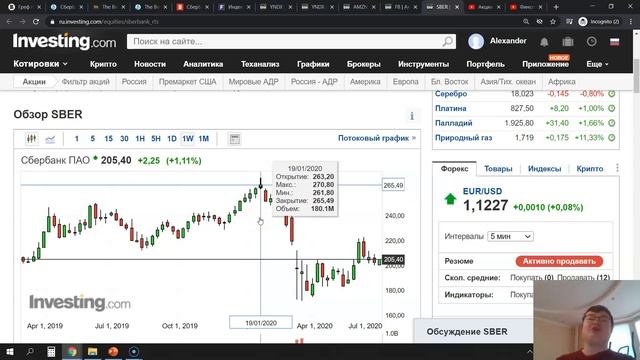Click clock icon next to Палладий row
This screenshot has width=640, height=360.
click(611, 123)
